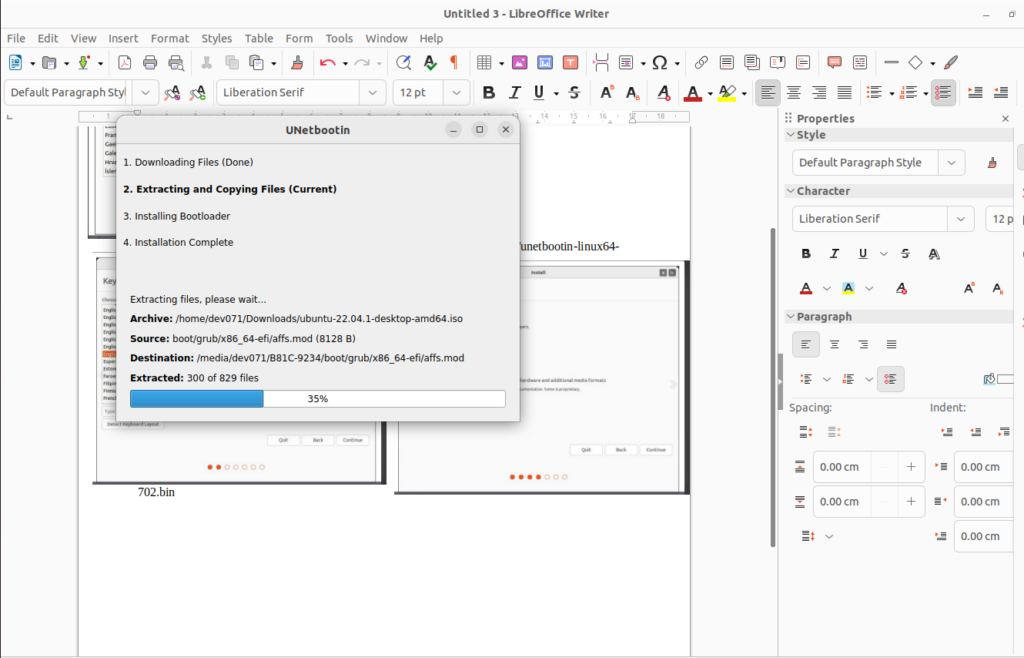Viewport: 1024px width, 658px height.
Task: Open the 12 pt font size dropdown
Action: pos(456,93)
